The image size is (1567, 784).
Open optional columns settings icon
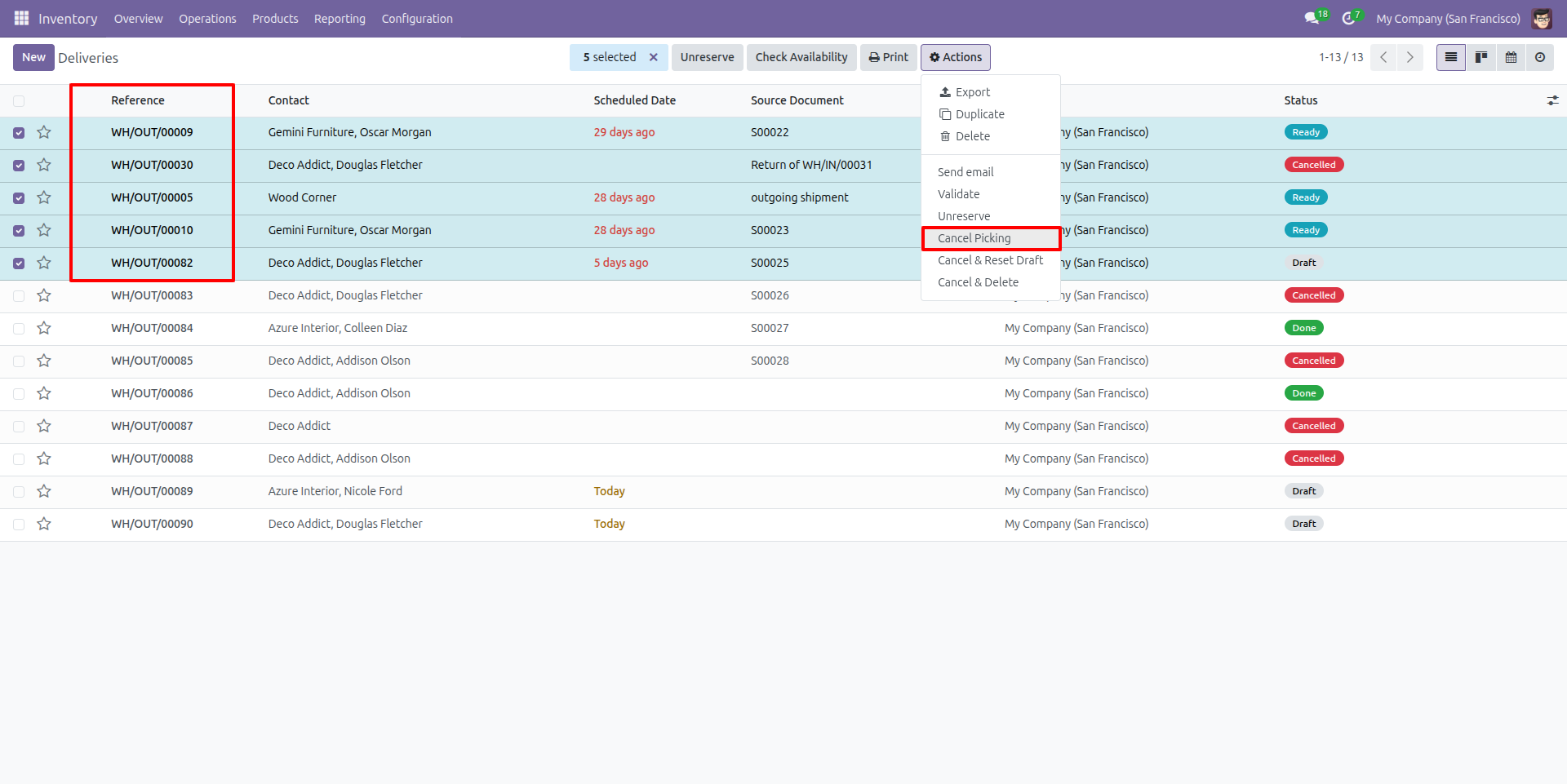click(1552, 100)
